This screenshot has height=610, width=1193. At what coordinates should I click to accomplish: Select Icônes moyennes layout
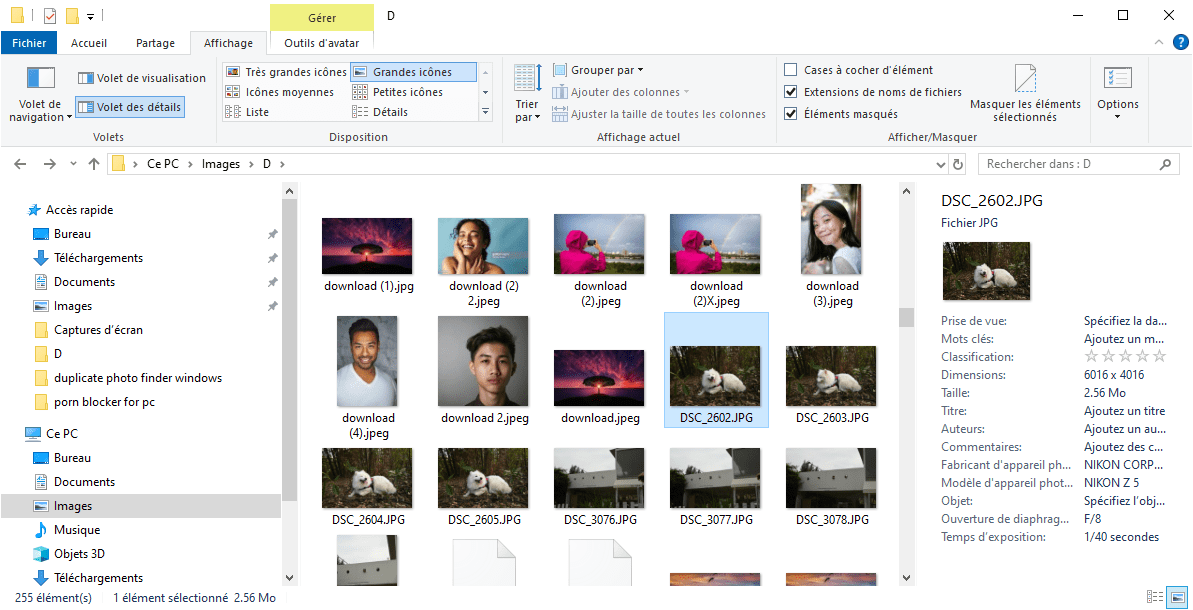point(279,92)
